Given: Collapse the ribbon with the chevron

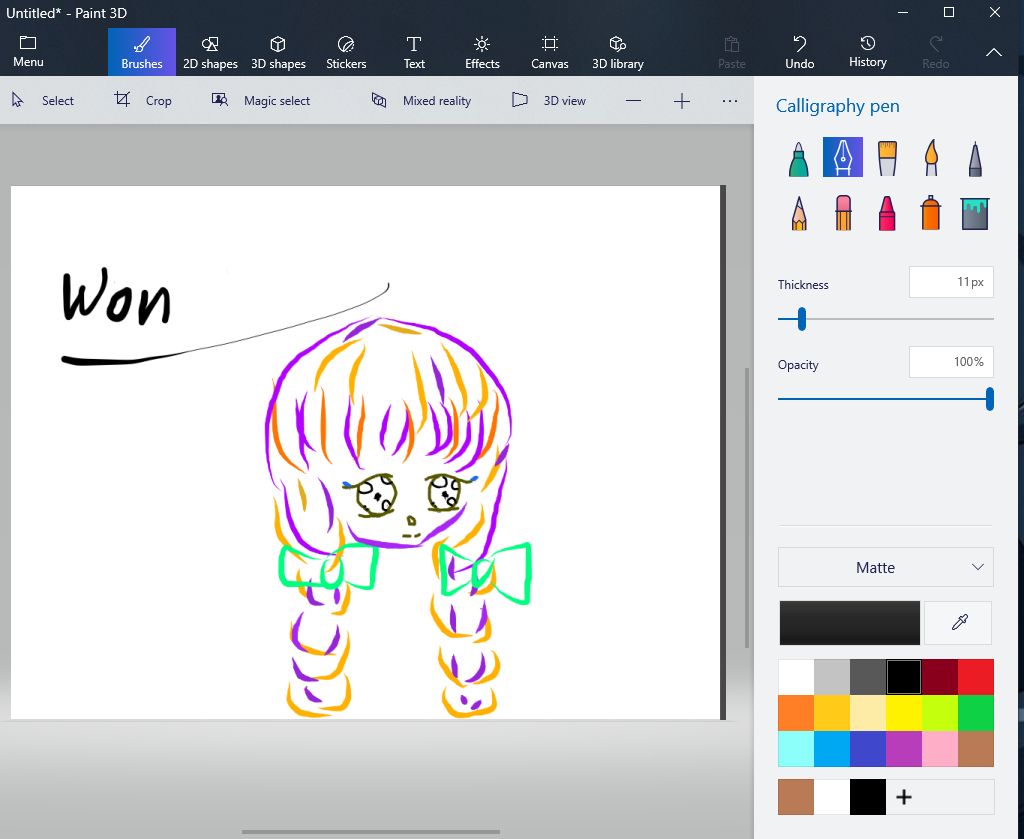Looking at the screenshot, I should pyautogui.click(x=993, y=52).
